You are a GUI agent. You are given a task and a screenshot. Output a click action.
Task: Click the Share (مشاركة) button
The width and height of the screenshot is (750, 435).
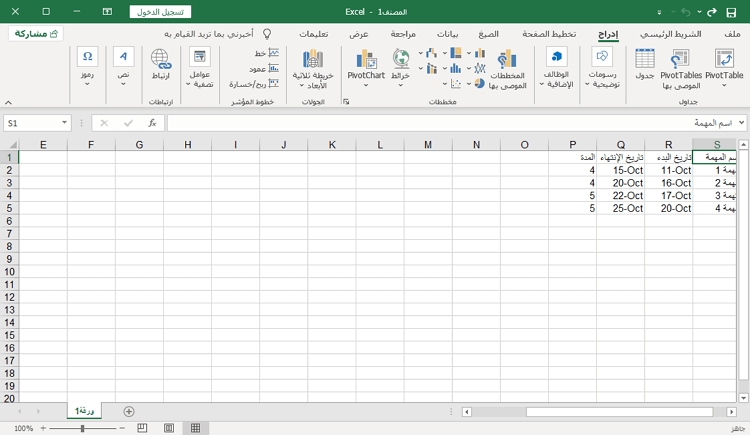pyautogui.click(x=37, y=34)
